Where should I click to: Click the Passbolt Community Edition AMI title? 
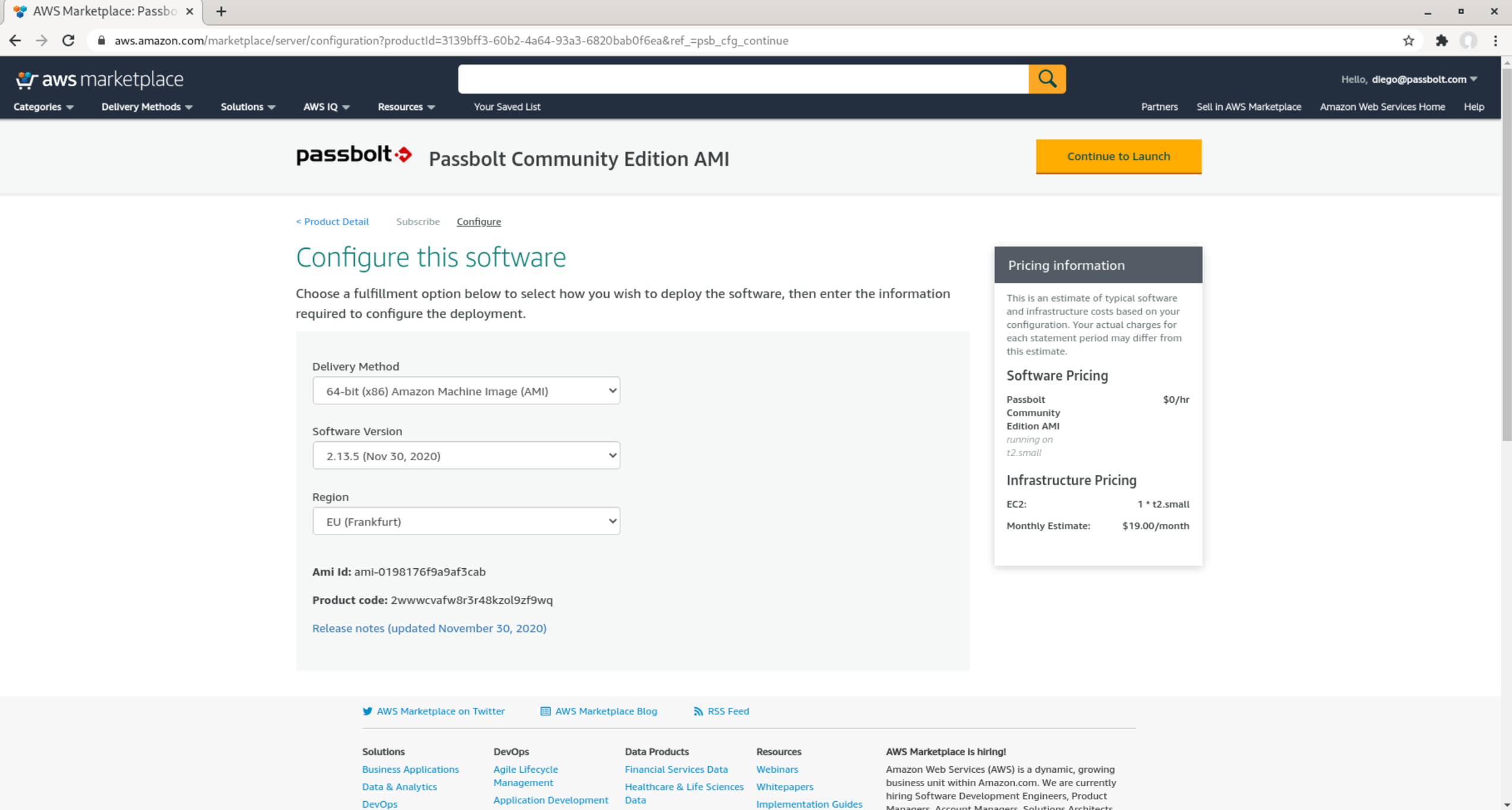579,159
